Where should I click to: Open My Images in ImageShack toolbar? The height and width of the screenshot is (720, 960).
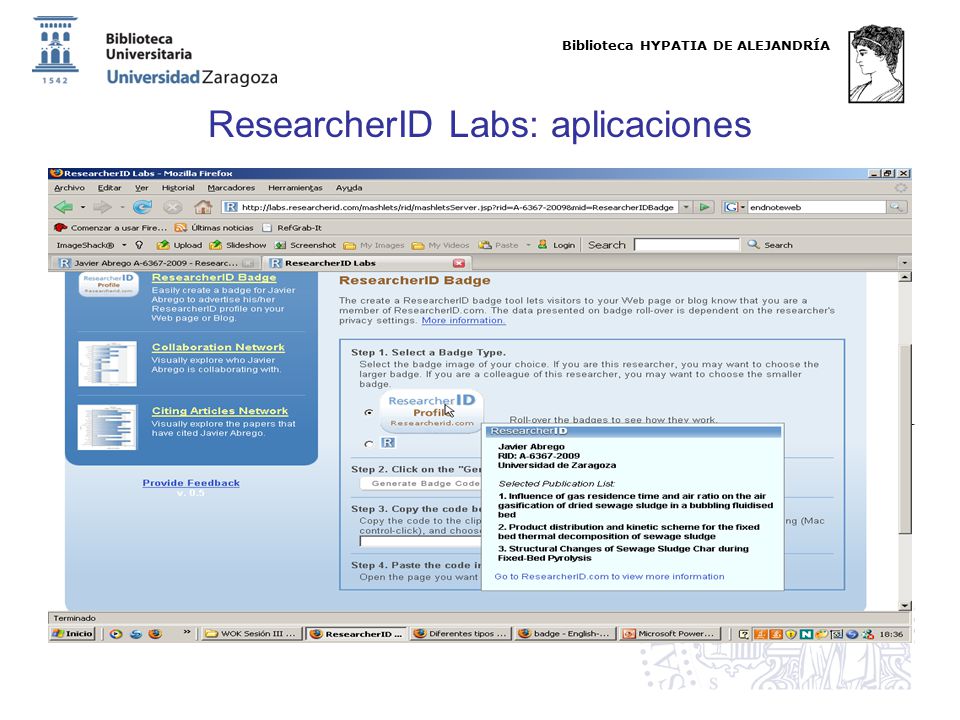(x=374, y=245)
